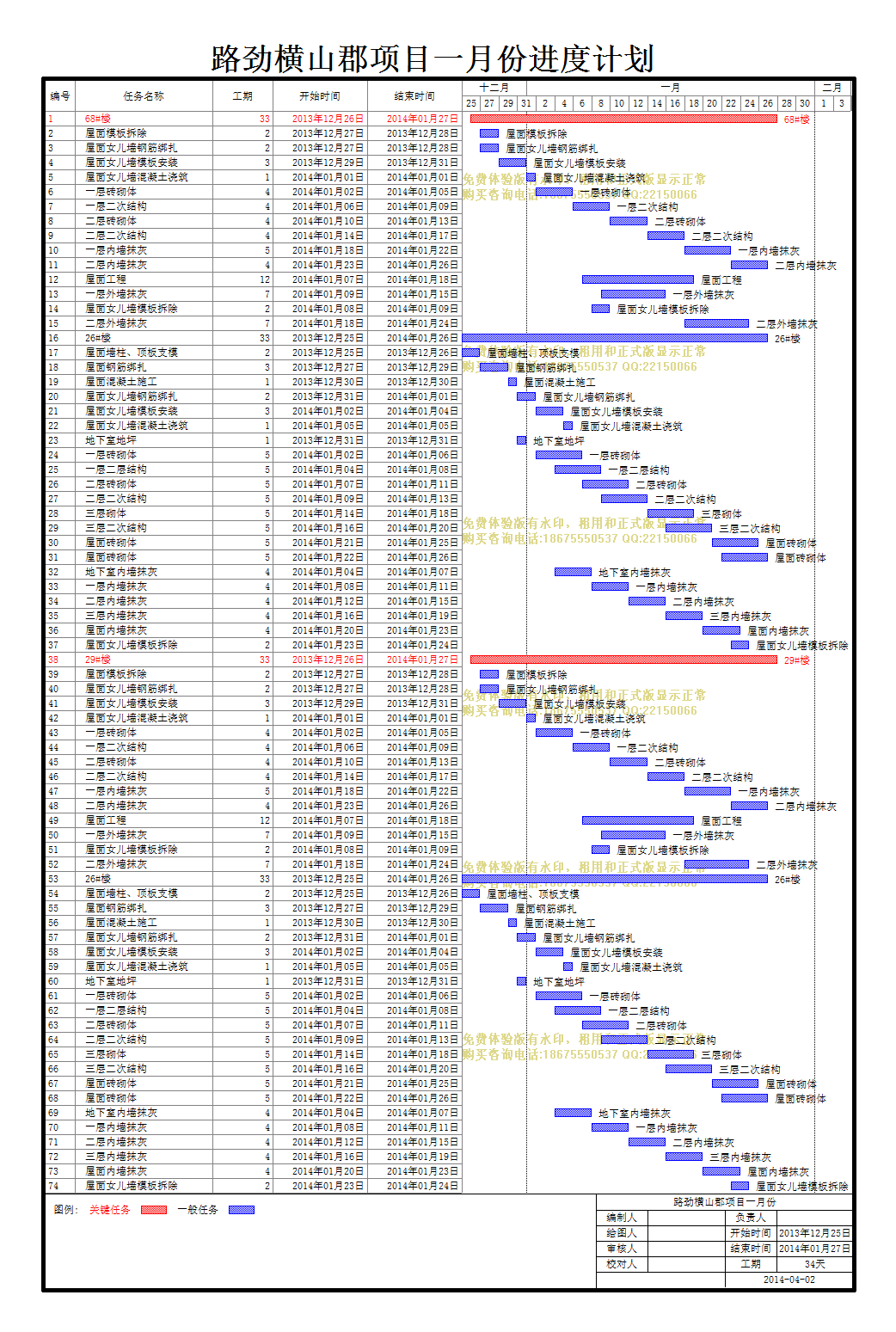
Task: Click the 图例 label
Action: click(x=65, y=1210)
